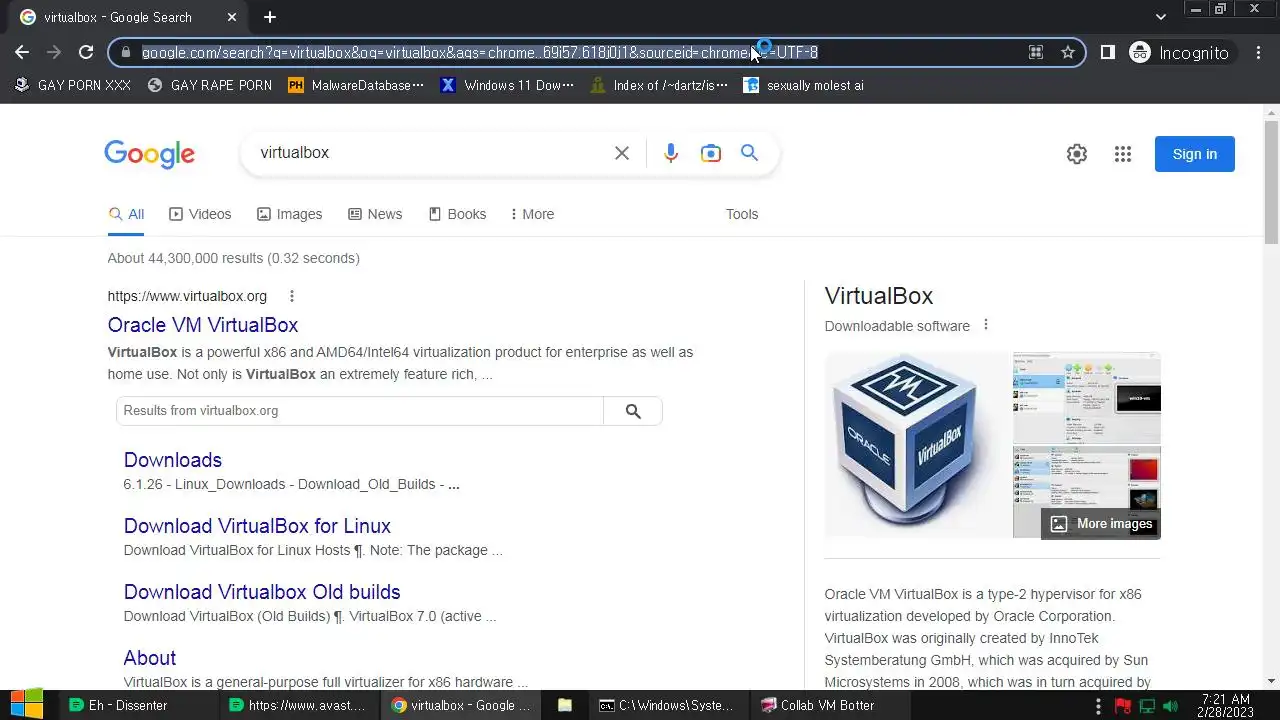Click the QR code icon in address bar

[1036, 52]
